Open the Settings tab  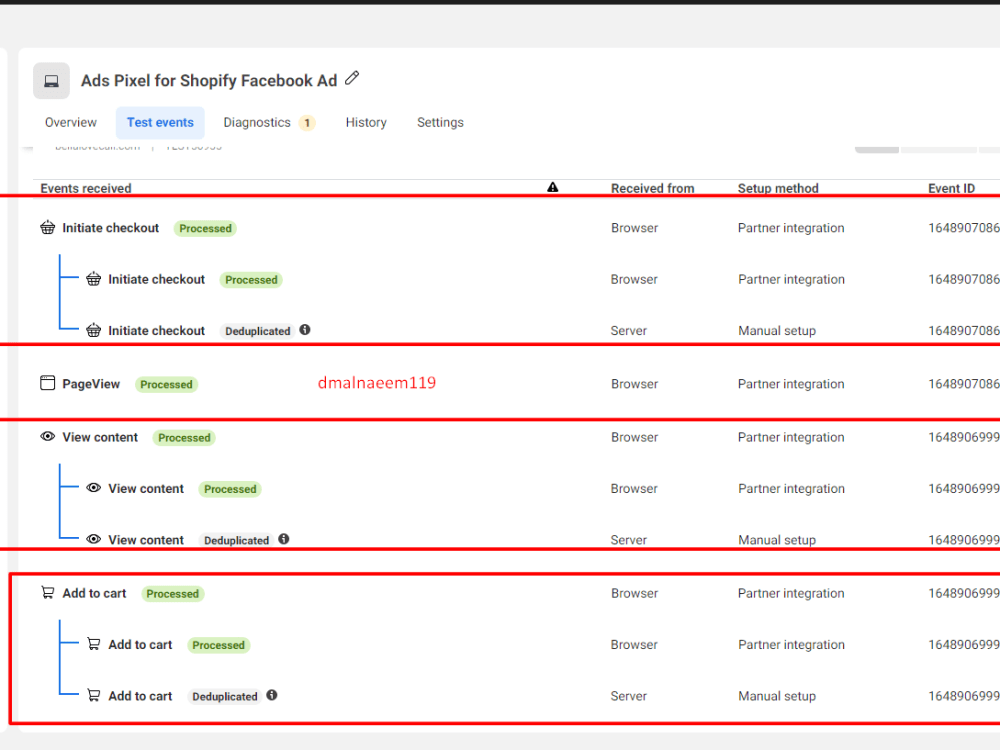click(x=440, y=122)
